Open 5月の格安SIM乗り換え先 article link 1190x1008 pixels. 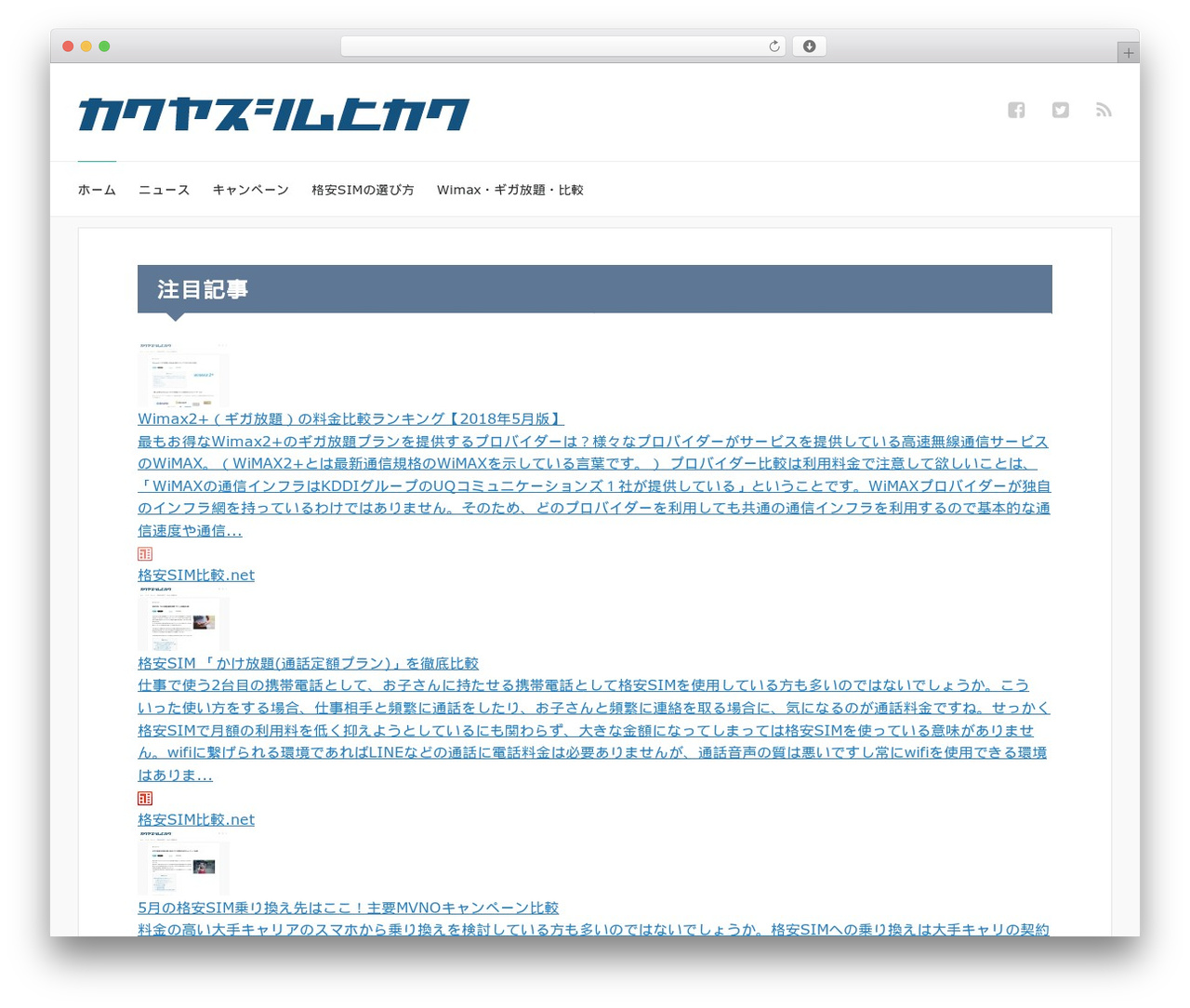(348, 909)
